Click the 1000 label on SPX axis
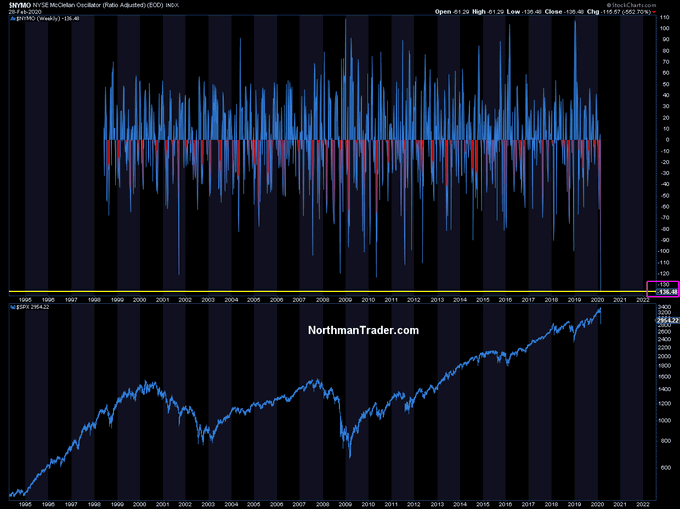Image resolution: width=680 pixels, height=509 pixels. click(664, 421)
